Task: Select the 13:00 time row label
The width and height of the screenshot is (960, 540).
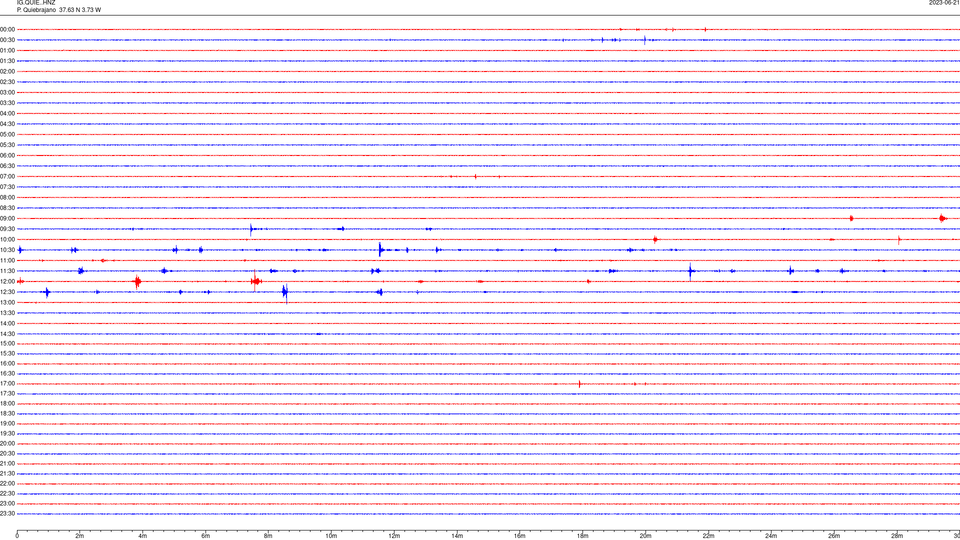Action: 7,302
